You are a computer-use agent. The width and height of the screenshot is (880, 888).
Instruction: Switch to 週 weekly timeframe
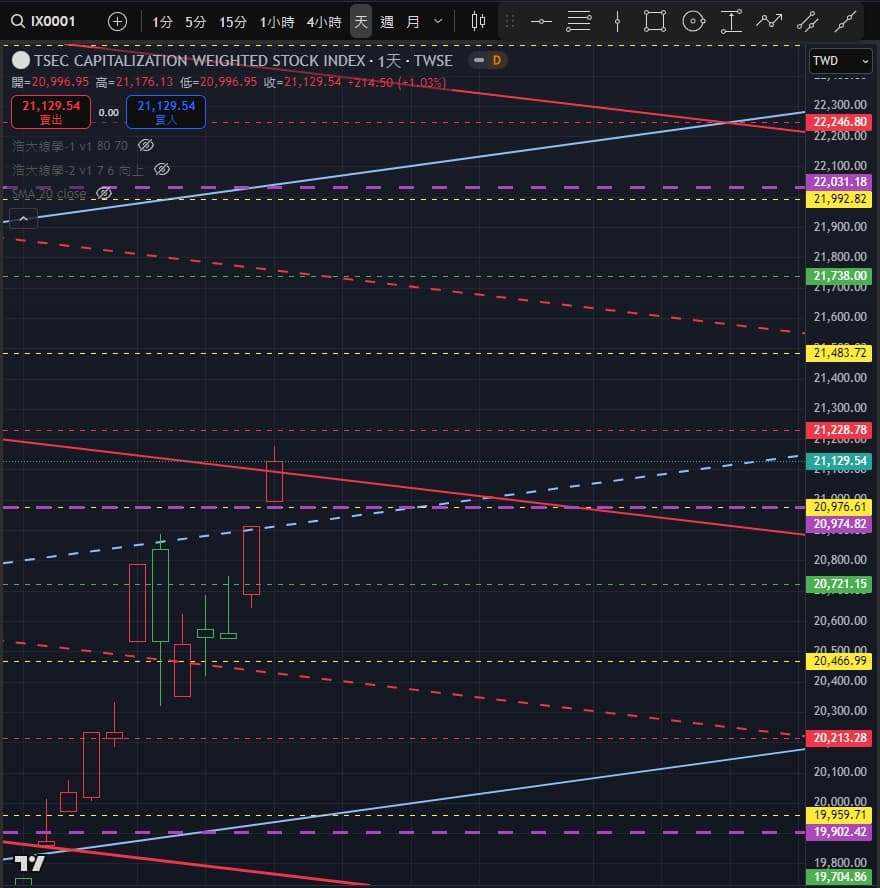point(387,22)
